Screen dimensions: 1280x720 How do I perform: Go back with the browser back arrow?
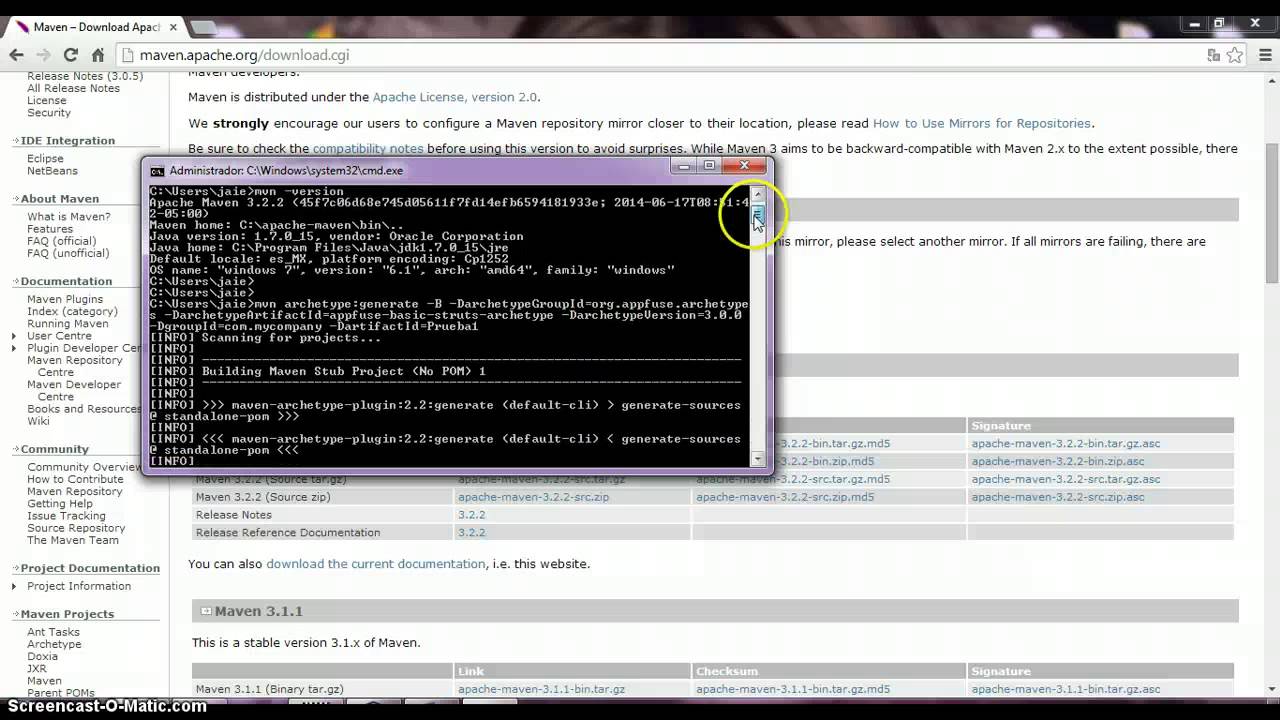[x=17, y=55]
